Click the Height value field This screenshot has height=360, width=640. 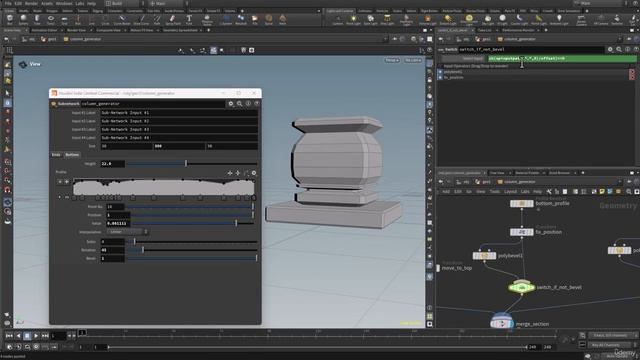(112, 164)
